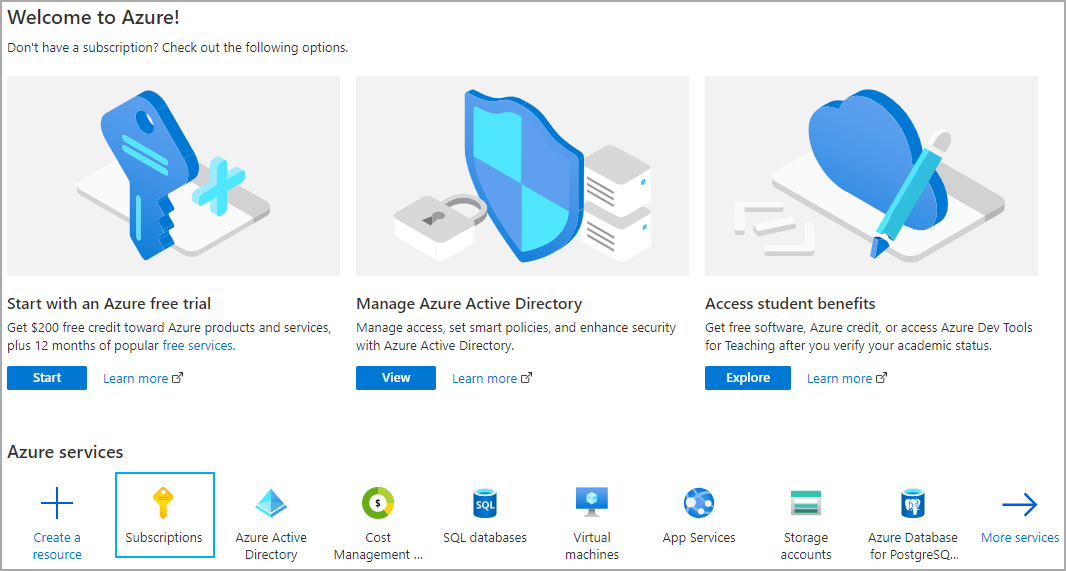
Task: Open Learn more link beside View button
Action: 492,379
